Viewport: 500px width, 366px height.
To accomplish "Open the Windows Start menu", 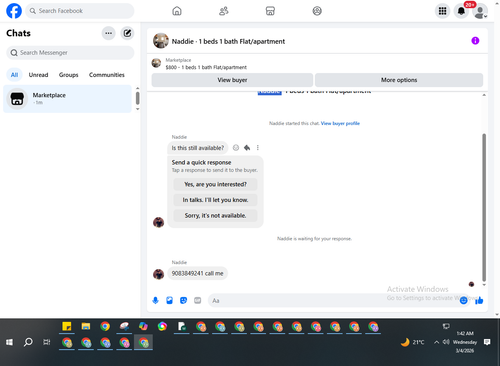I will coord(9,342).
